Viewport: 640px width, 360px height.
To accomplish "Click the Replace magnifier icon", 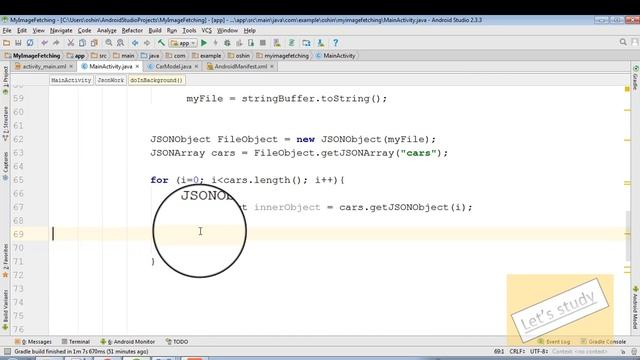I will click(x=120, y=43).
